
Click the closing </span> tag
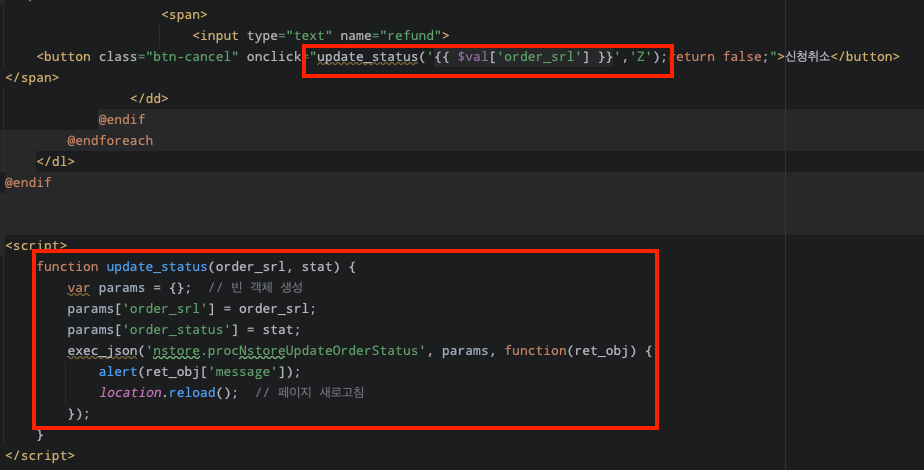point(32,78)
